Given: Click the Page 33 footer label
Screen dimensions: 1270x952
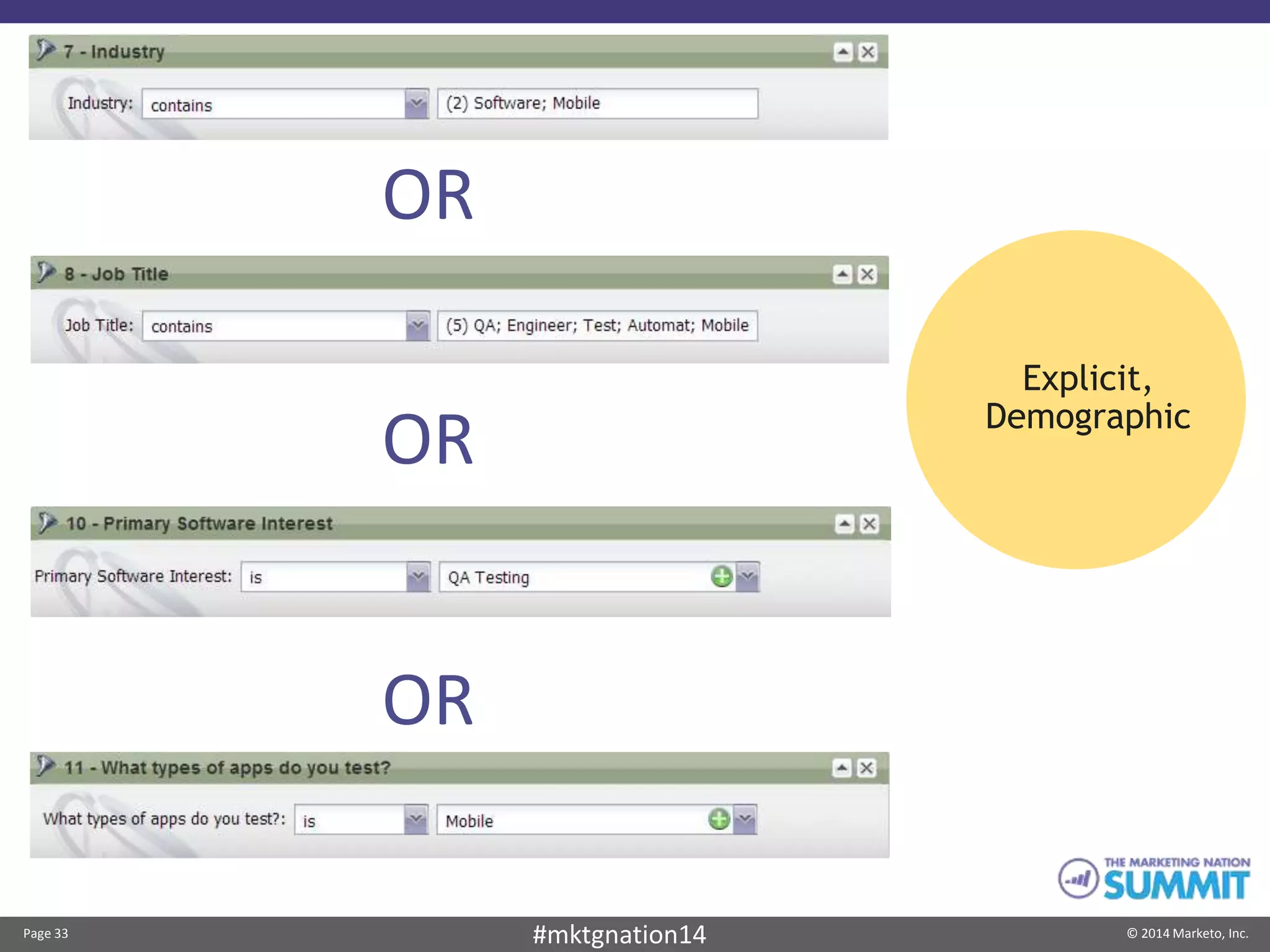Looking at the screenshot, I should [x=46, y=933].
